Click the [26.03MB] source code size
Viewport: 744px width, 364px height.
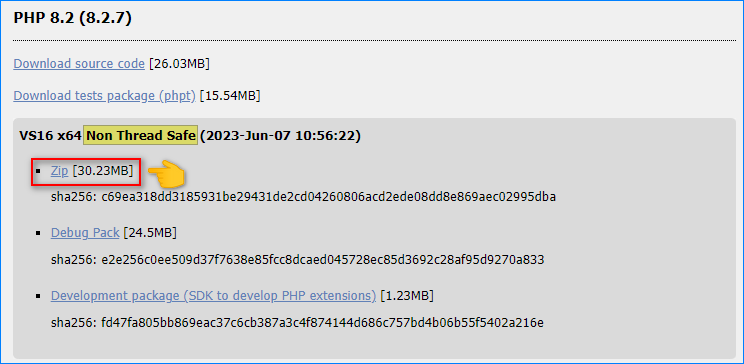pos(179,64)
